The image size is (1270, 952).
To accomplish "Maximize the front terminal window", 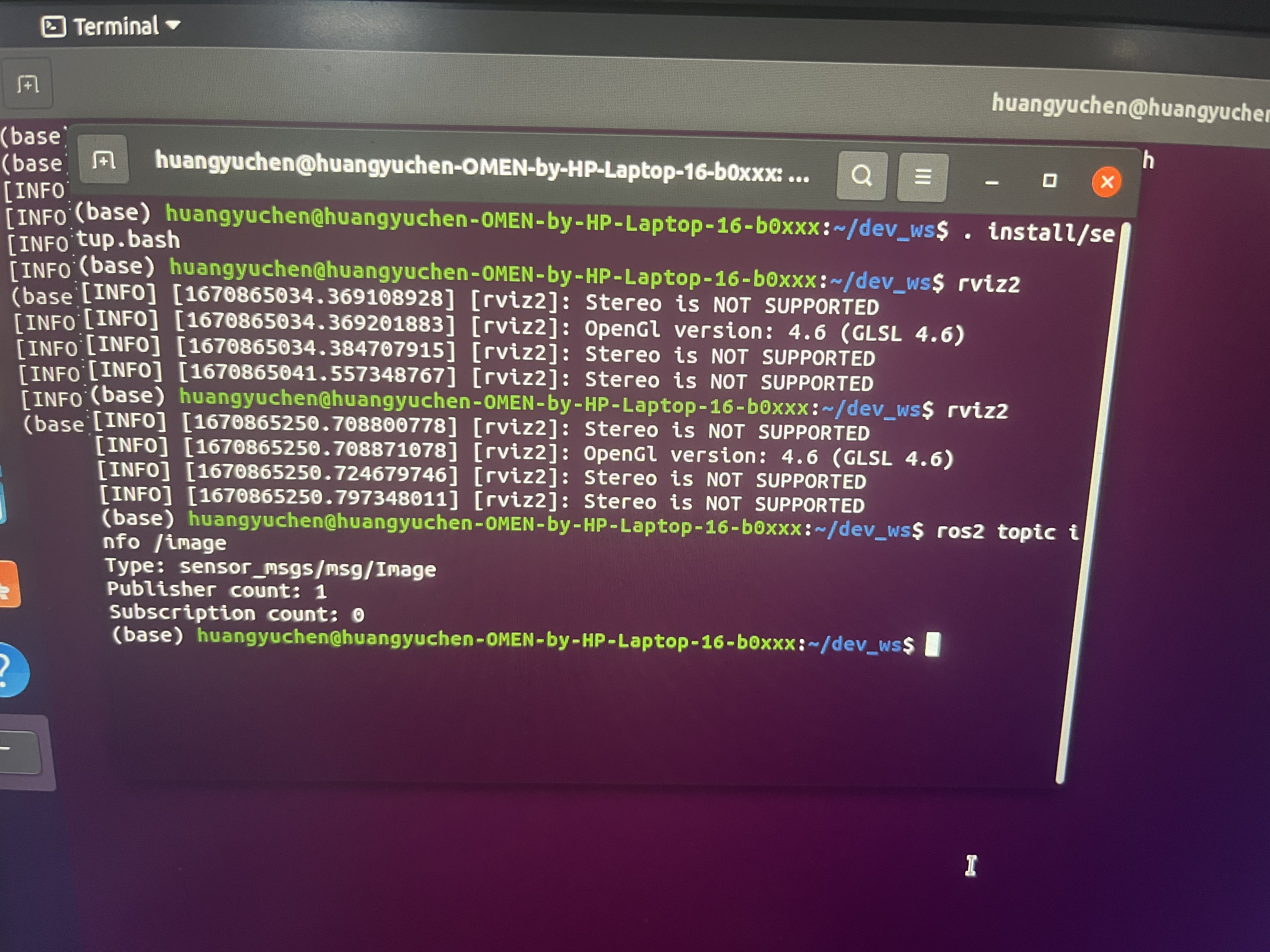I will (1049, 181).
